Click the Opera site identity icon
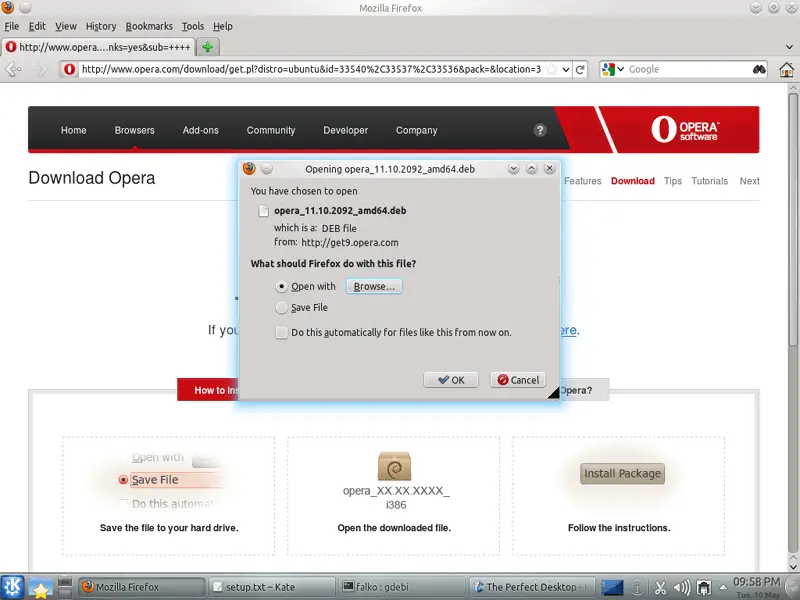 pos(69,69)
